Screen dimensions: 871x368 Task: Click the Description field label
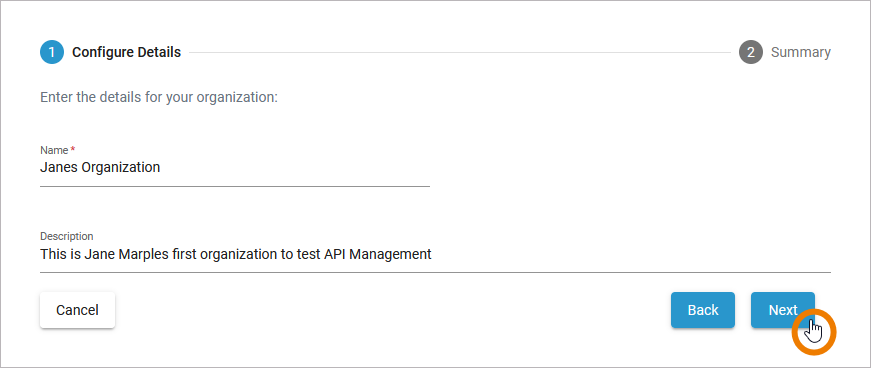[67, 236]
